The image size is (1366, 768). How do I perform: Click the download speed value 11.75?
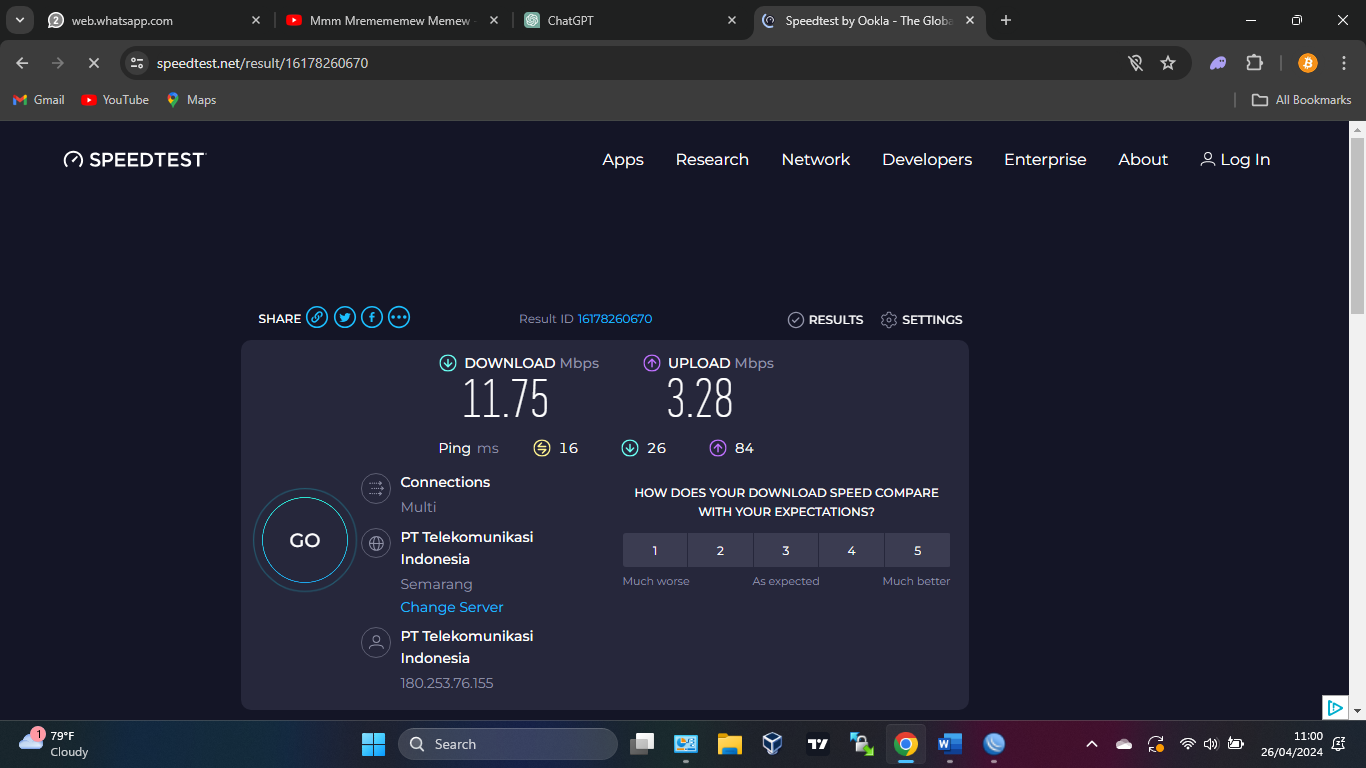(506, 399)
